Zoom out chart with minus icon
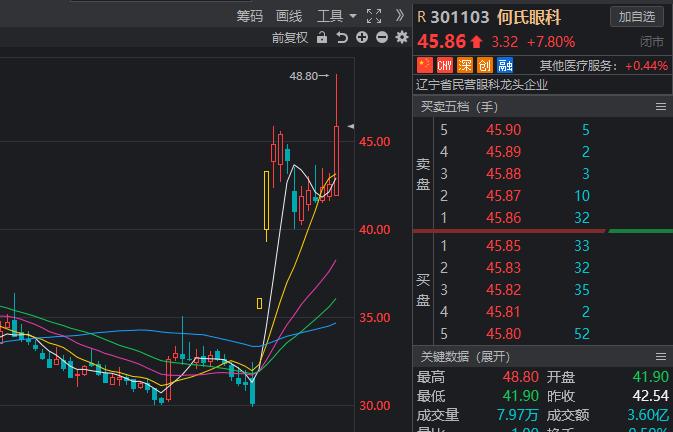The image size is (673, 432). click(382, 38)
